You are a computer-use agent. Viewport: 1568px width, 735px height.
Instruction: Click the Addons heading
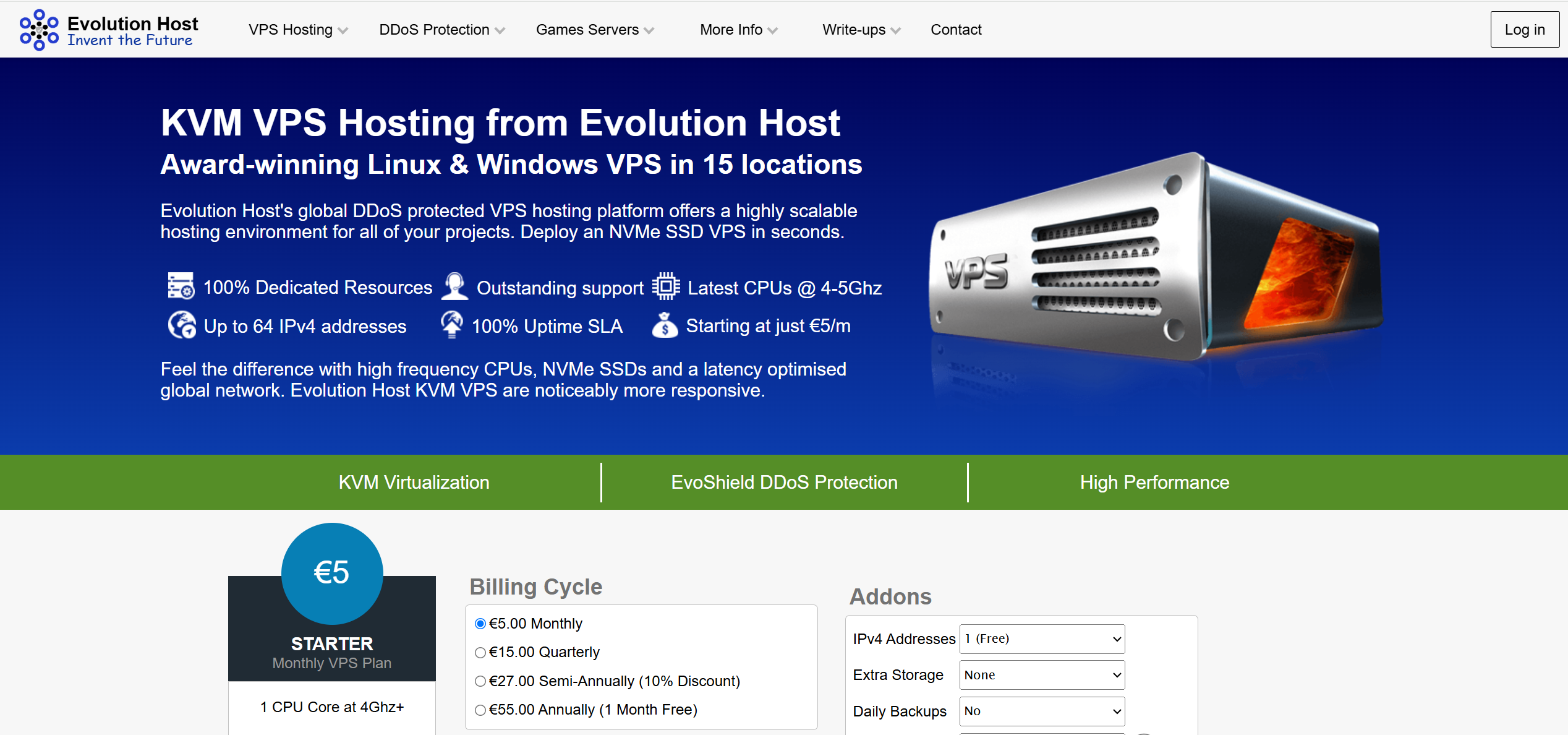point(890,596)
